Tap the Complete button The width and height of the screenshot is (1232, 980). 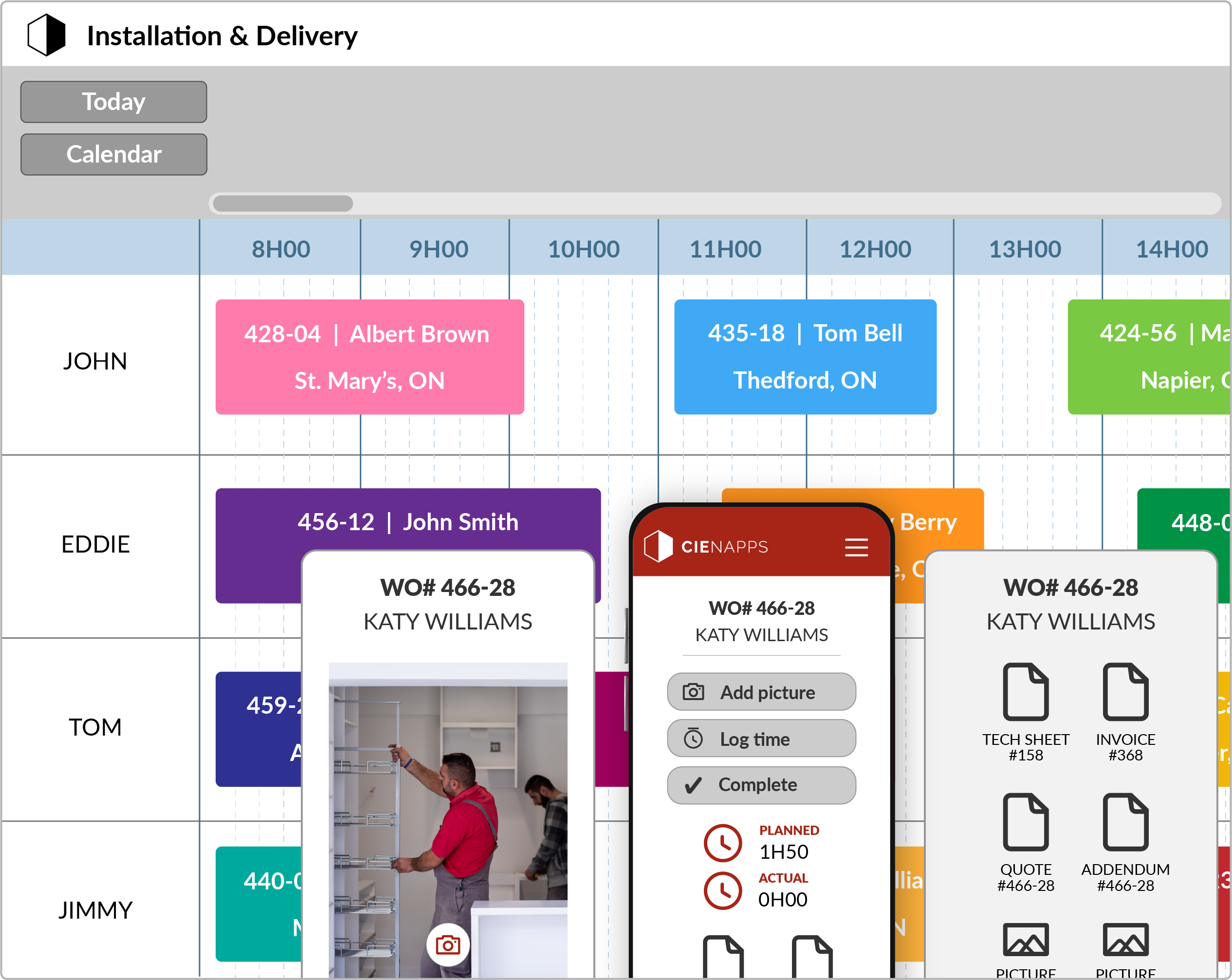pos(761,785)
